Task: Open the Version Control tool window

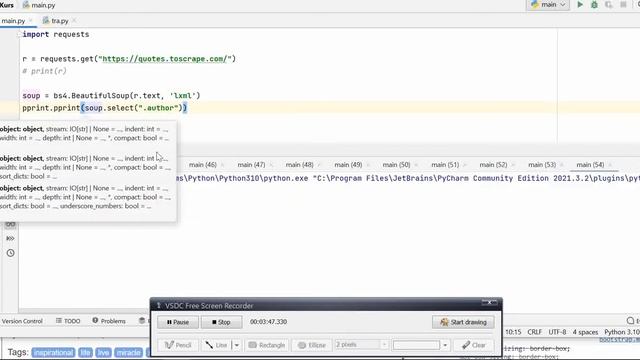Action: (x=22, y=321)
